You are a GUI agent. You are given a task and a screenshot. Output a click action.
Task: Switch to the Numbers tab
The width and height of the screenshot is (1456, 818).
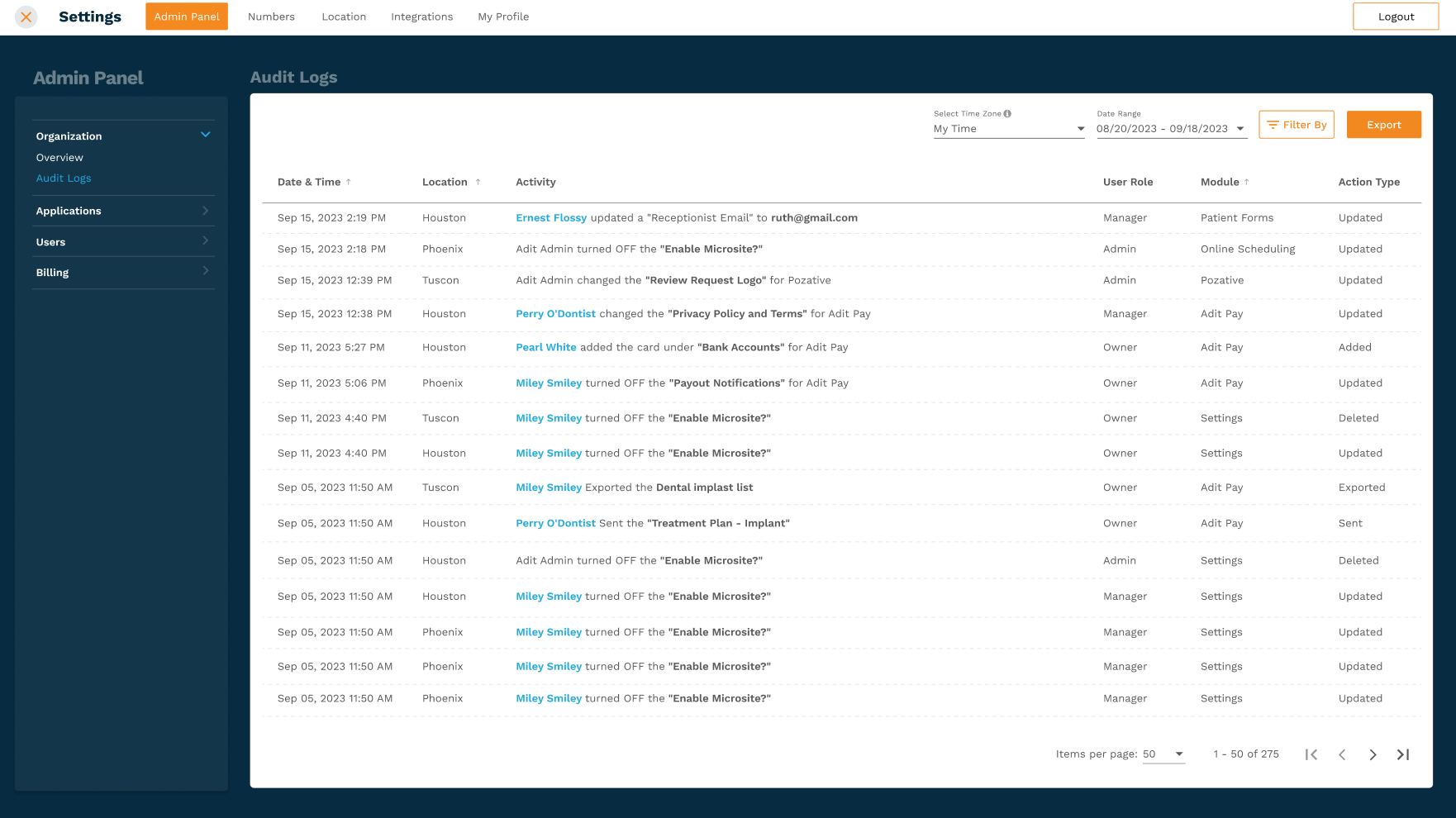[271, 17]
